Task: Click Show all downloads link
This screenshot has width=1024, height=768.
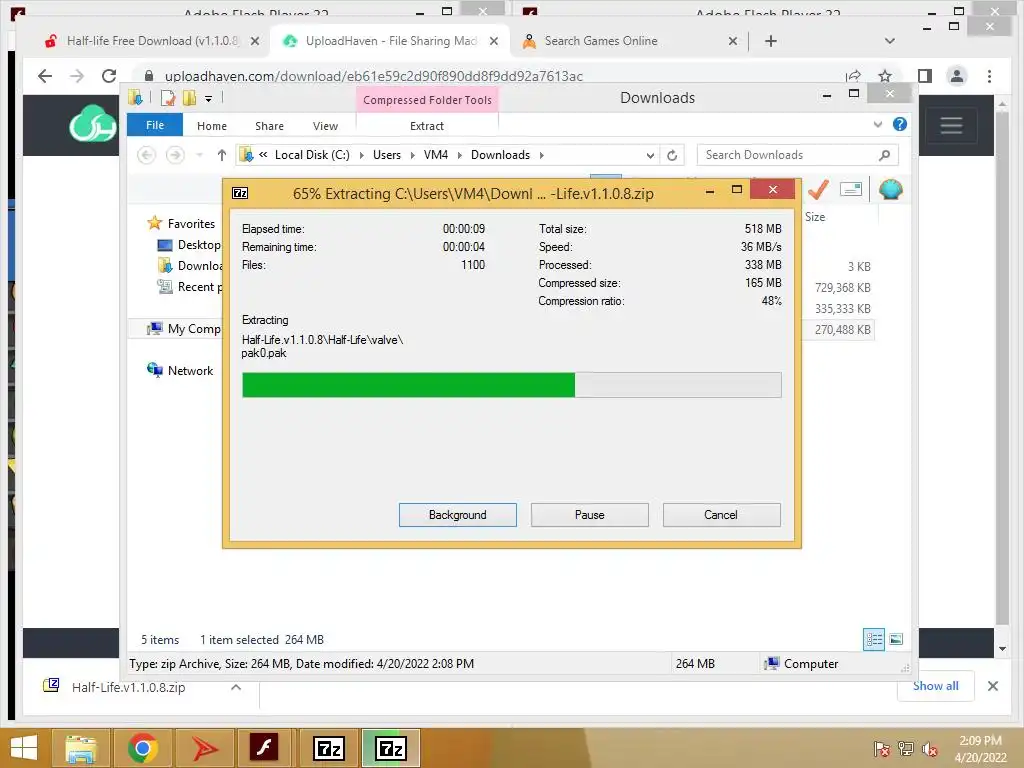Action: pos(935,686)
